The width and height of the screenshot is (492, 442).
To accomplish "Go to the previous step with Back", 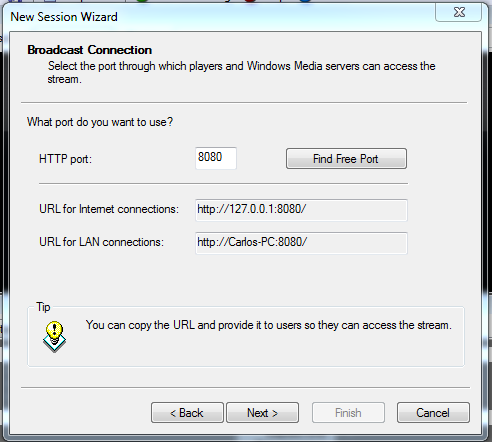I will [x=187, y=413].
